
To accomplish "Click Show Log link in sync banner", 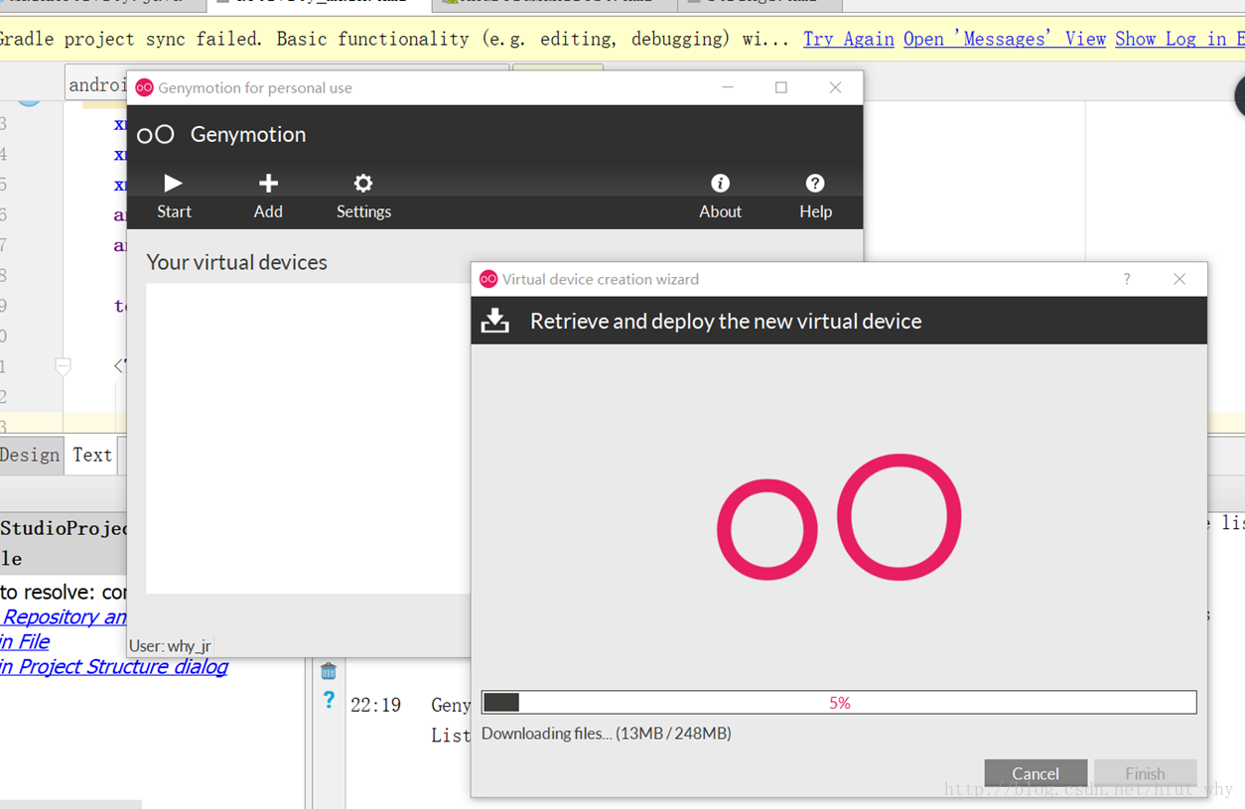I will [1179, 39].
